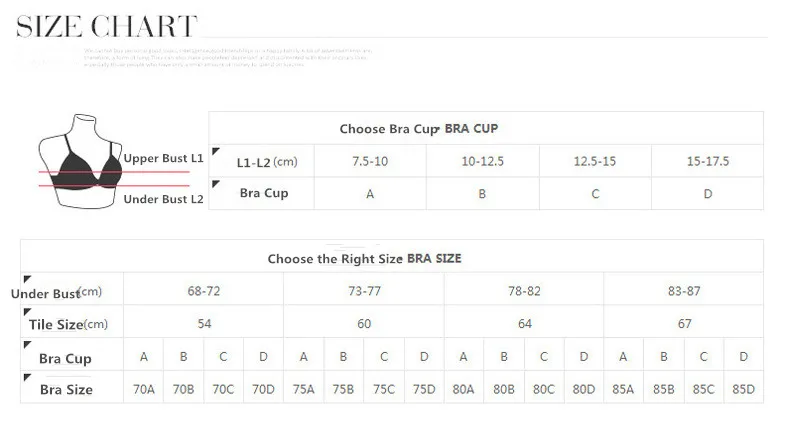790x432 pixels.
Task: Select bra size 75C
Action: [384, 388]
